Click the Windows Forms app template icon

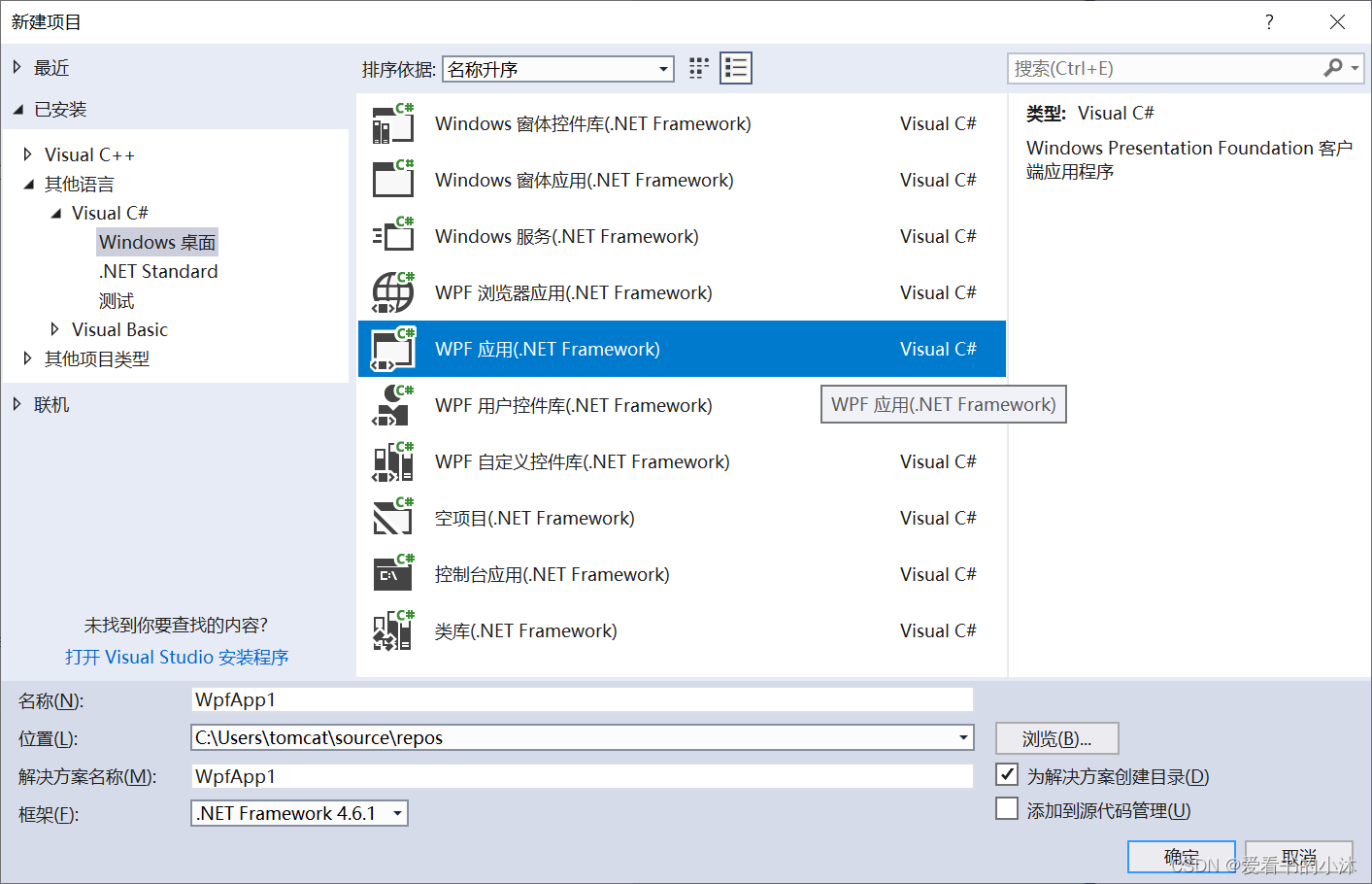pos(393,180)
